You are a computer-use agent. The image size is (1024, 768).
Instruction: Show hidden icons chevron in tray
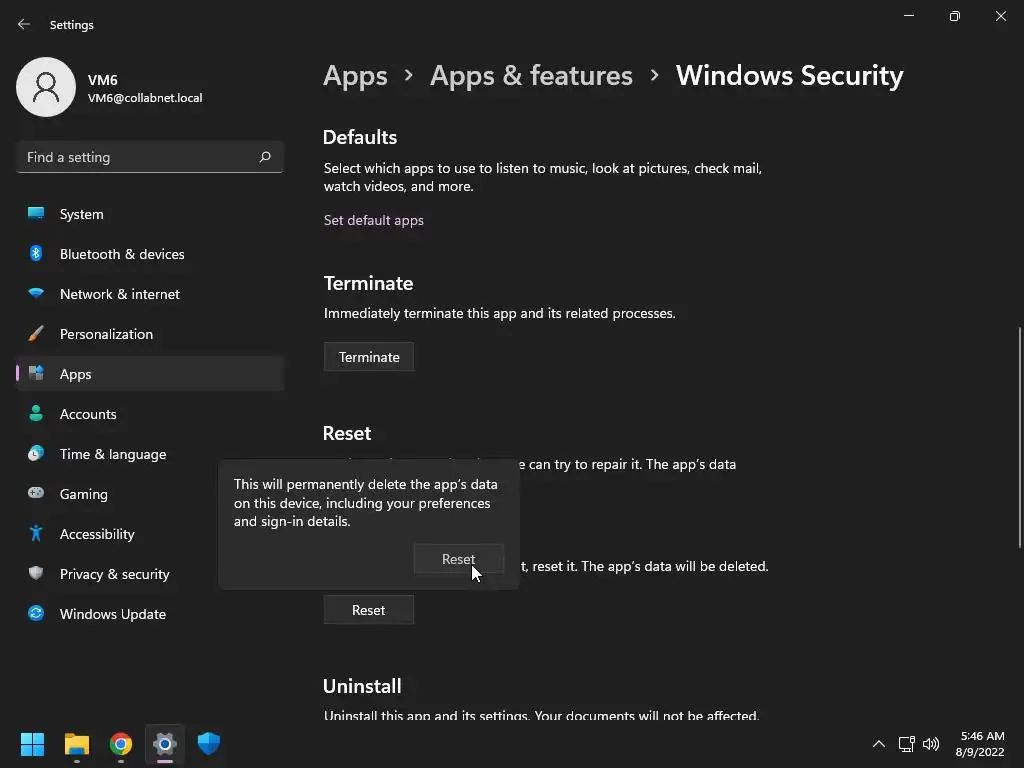pos(878,744)
